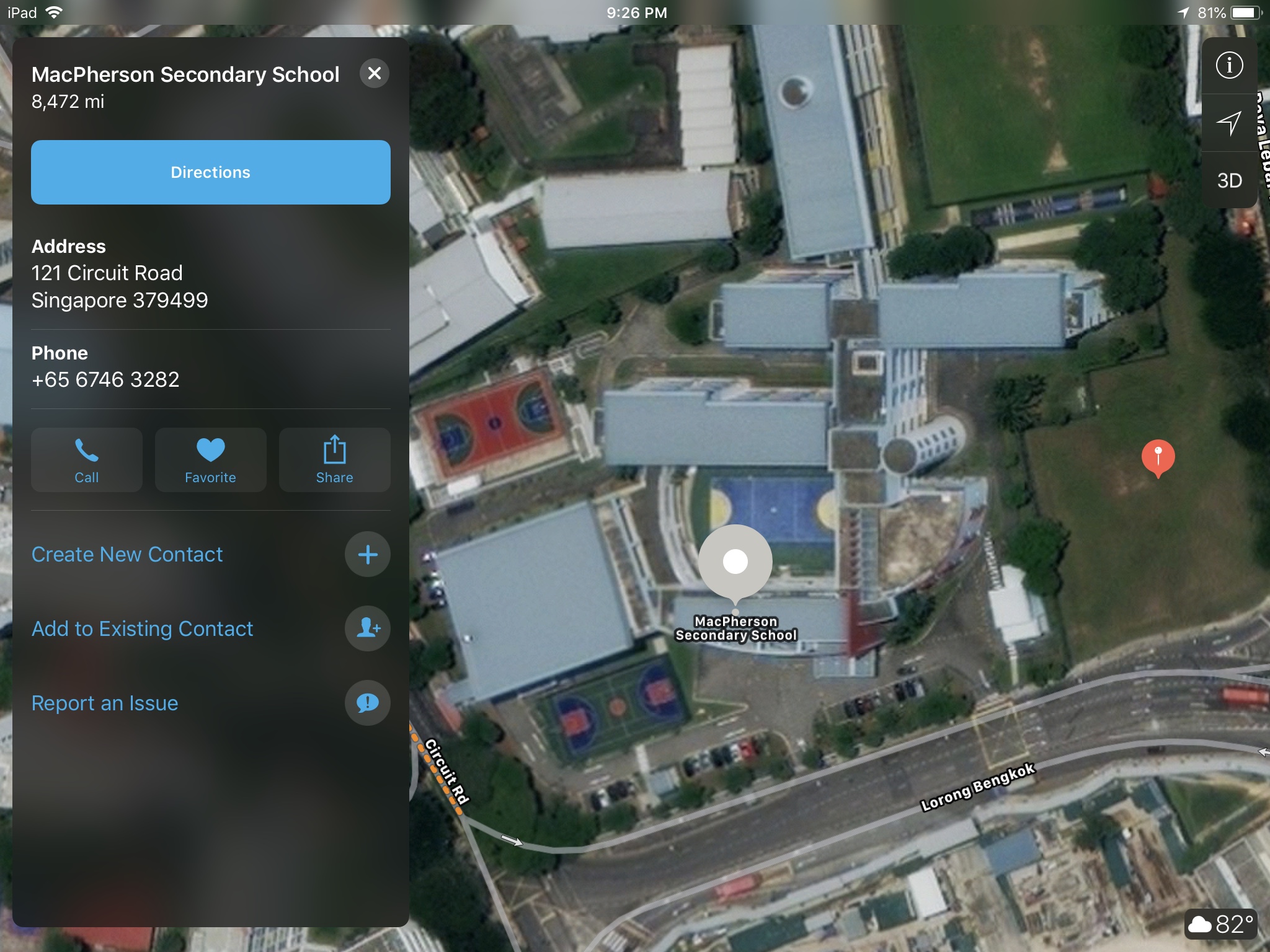Viewport: 1270px width, 952px height.
Task: Tap the red dropped pin marker
Action: click(1158, 458)
